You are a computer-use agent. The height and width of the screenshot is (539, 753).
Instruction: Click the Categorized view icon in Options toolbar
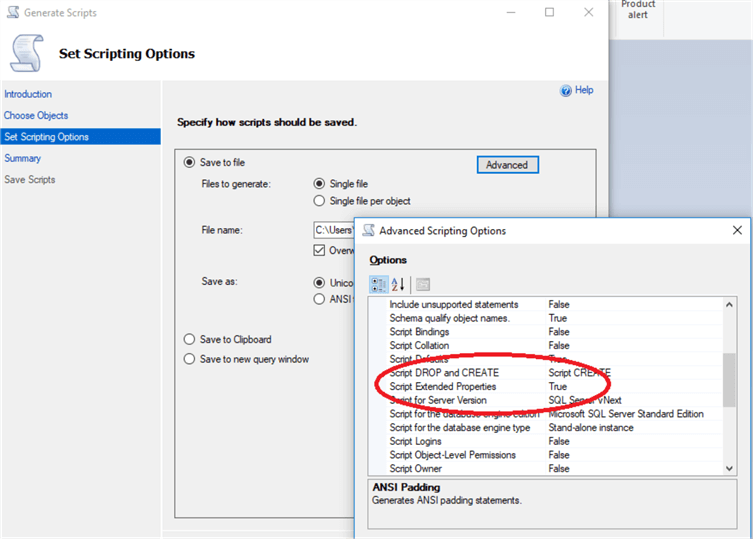click(379, 285)
